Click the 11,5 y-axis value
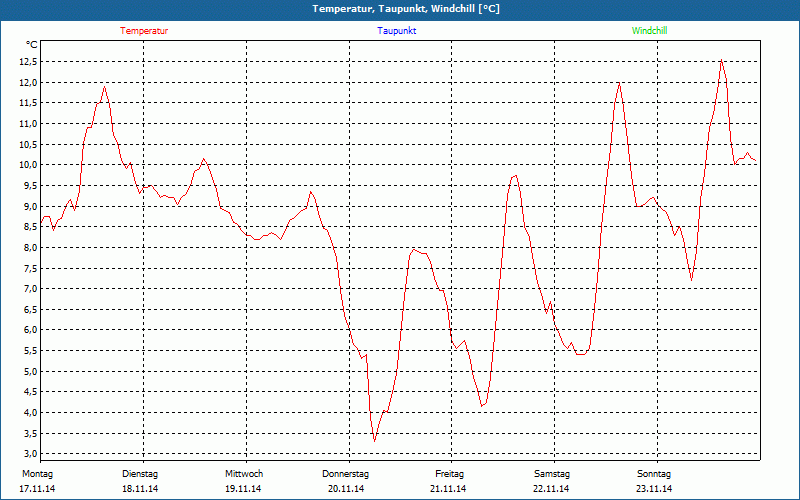 click(29, 103)
